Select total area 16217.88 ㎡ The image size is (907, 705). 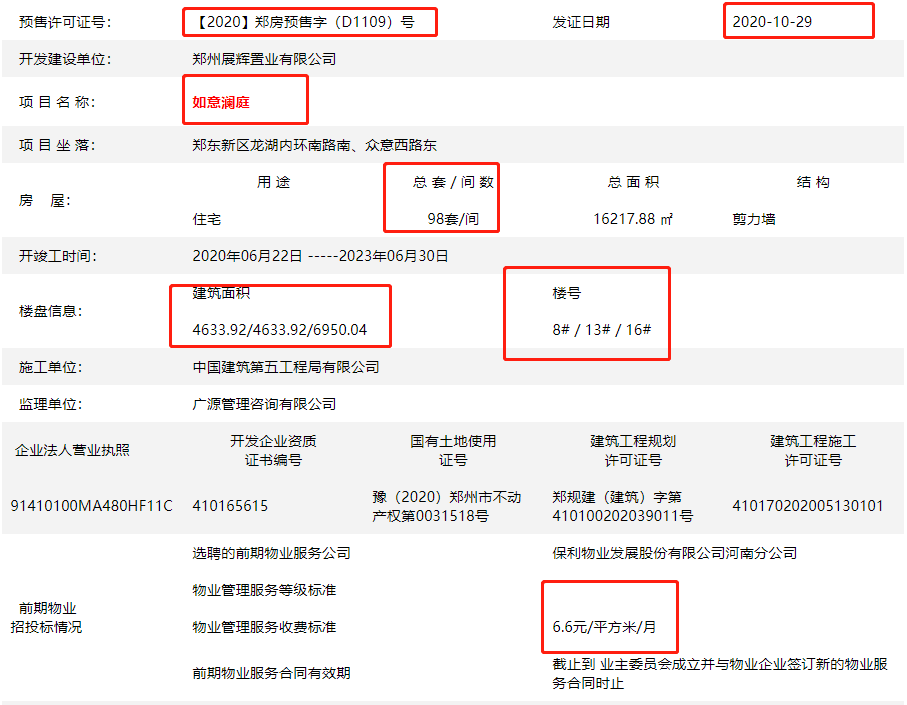(633, 219)
